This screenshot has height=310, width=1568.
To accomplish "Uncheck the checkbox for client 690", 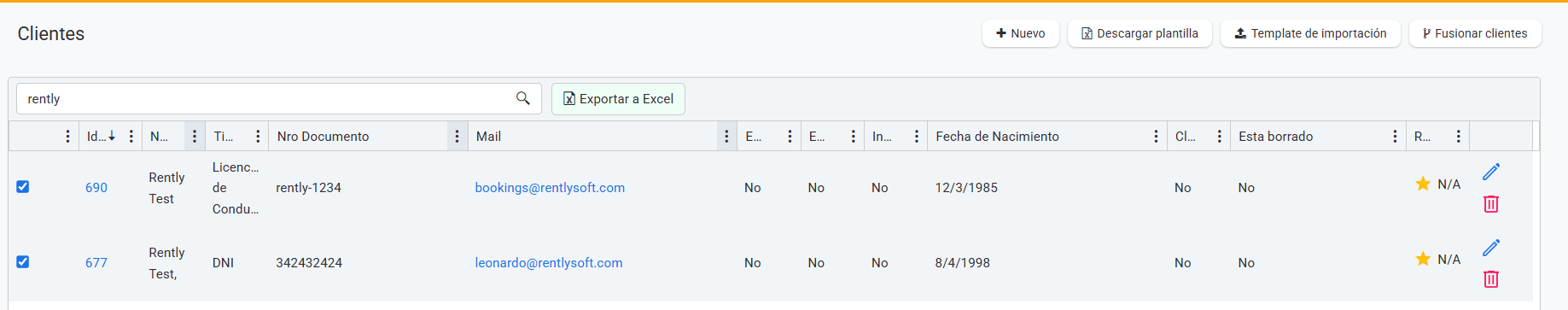I will 23,187.
